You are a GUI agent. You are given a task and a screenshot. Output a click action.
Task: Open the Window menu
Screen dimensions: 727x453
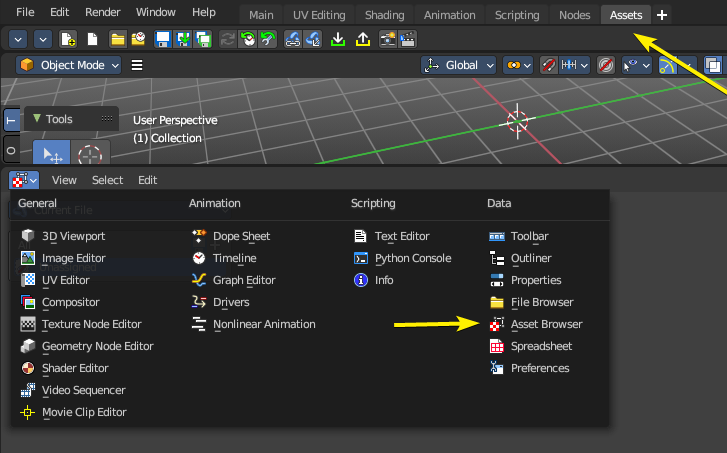[x=155, y=12]
